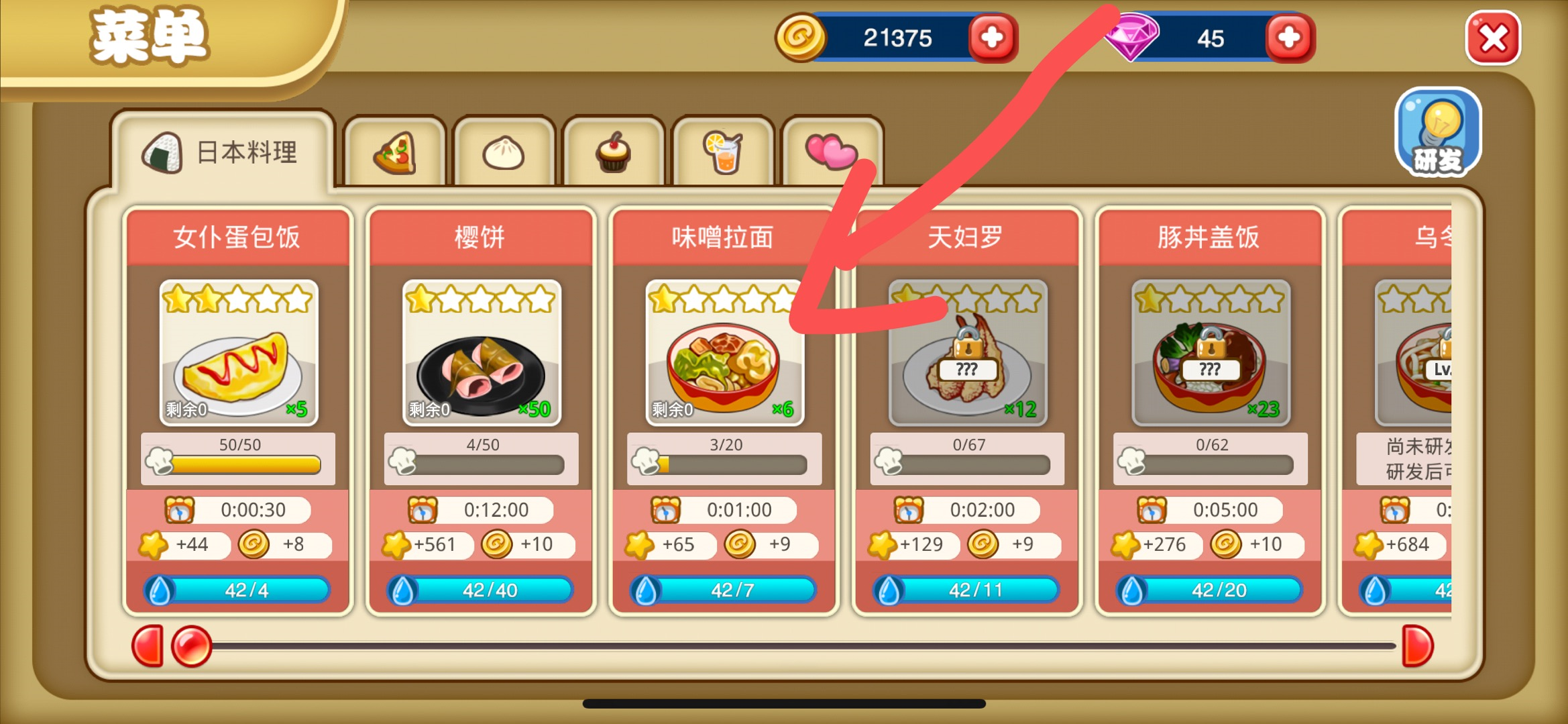Tap the pink gem currency icon
The image size is (1568, 724).
[1131, 37]
